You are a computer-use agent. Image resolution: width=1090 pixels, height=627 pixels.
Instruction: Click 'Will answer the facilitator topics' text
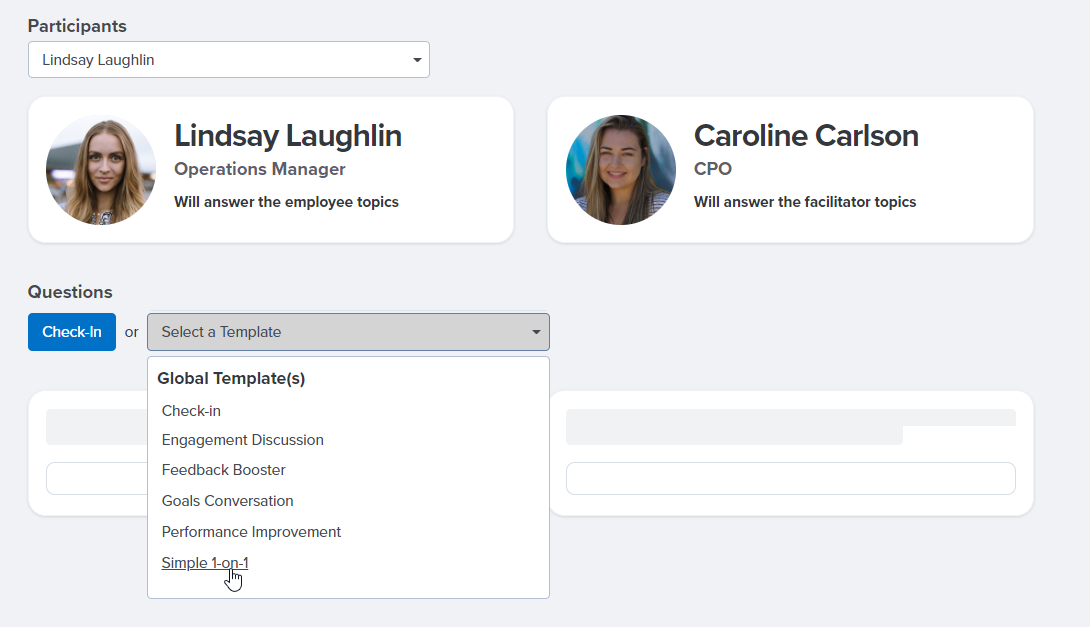805,202
